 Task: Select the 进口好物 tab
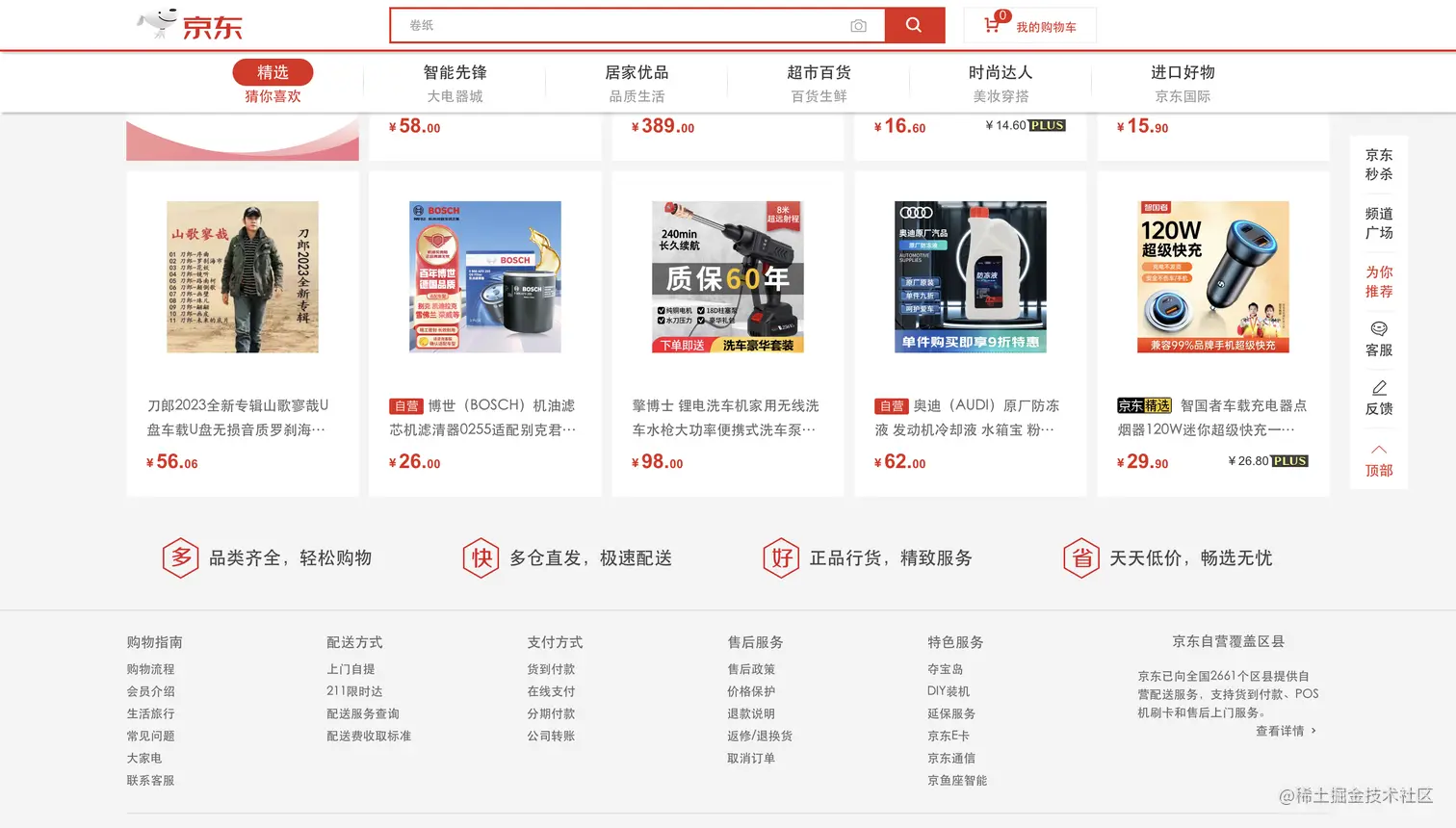click(1183, 72)
